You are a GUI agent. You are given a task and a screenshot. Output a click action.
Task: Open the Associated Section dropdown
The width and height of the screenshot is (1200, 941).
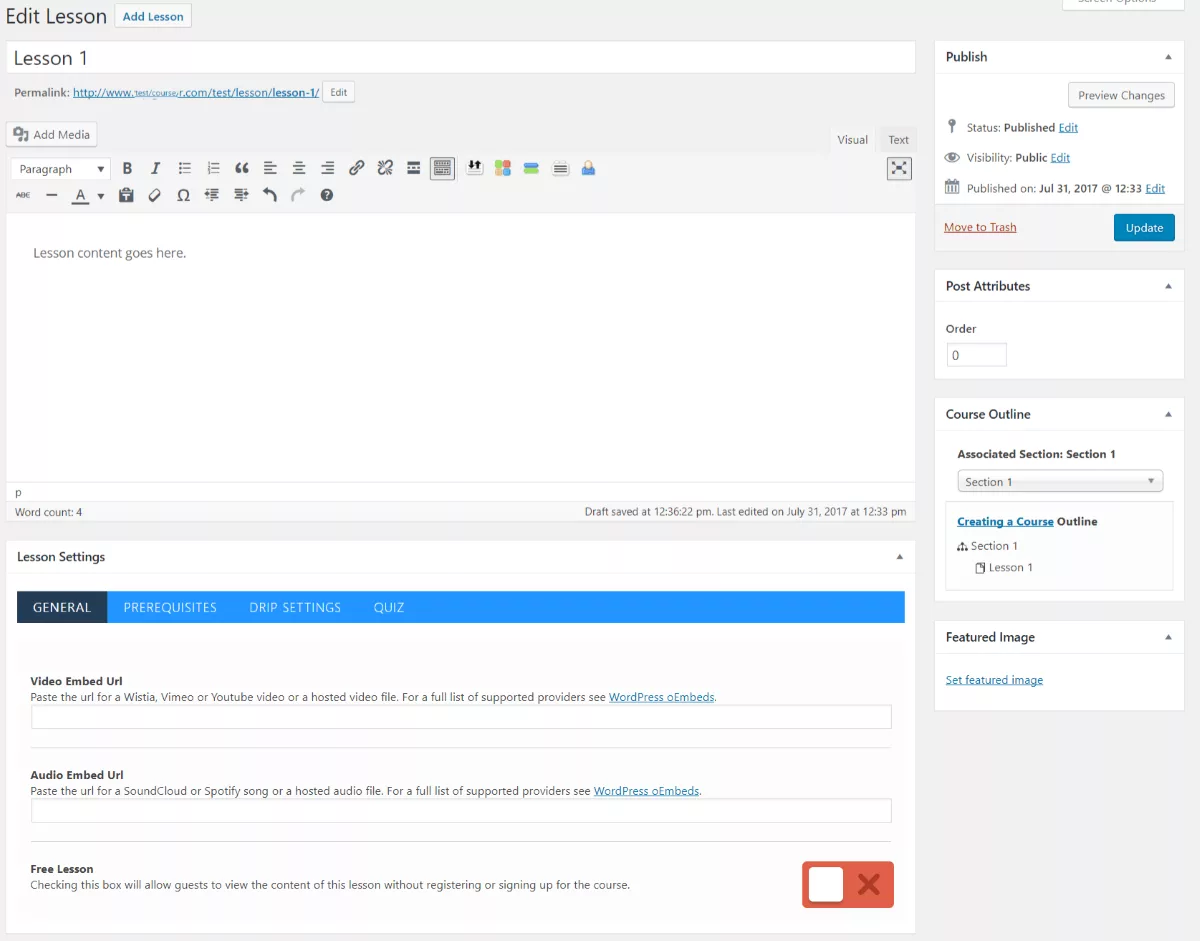point(1060,481)
